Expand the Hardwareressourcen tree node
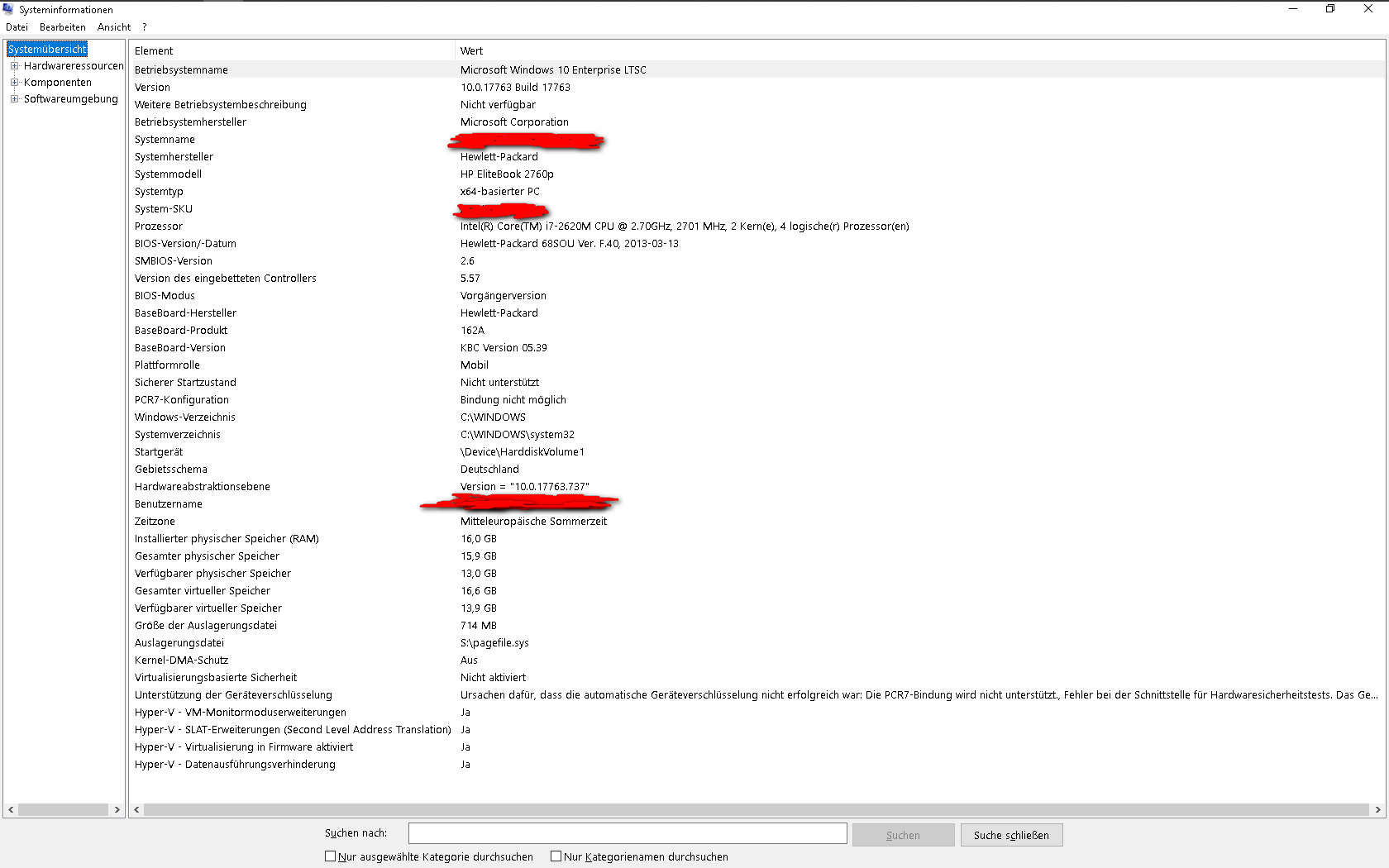The height and width of the screenshot is (868, 1389). [14, 66]
